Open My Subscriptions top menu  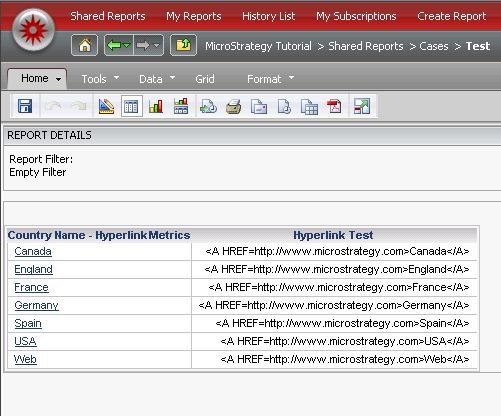point(356,16)
